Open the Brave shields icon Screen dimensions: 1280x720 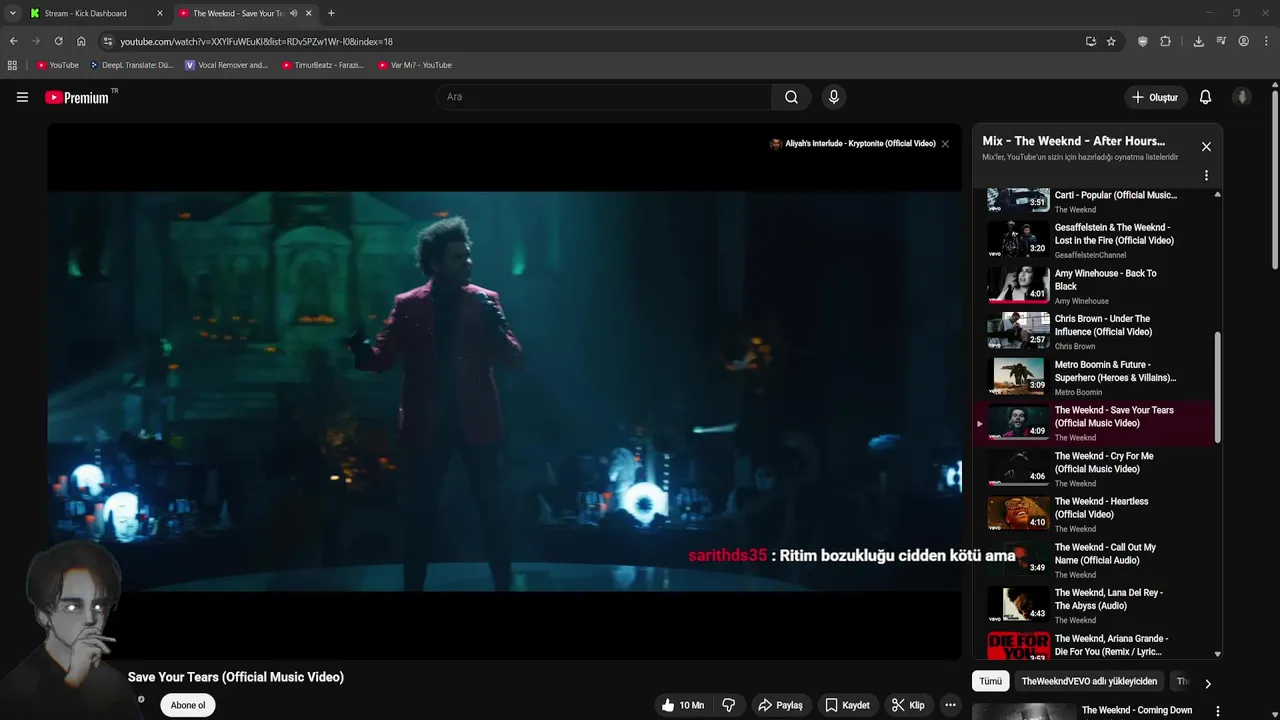[1143, 41]
